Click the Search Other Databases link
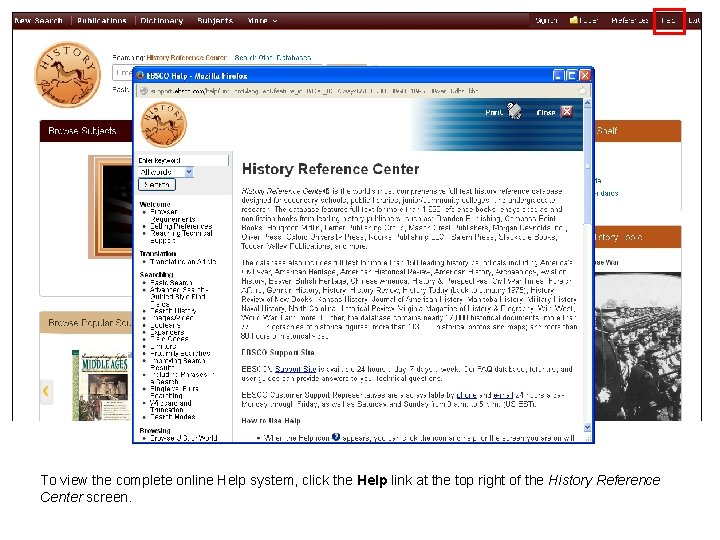Viewport: 720px width, 540px height. 273,58
